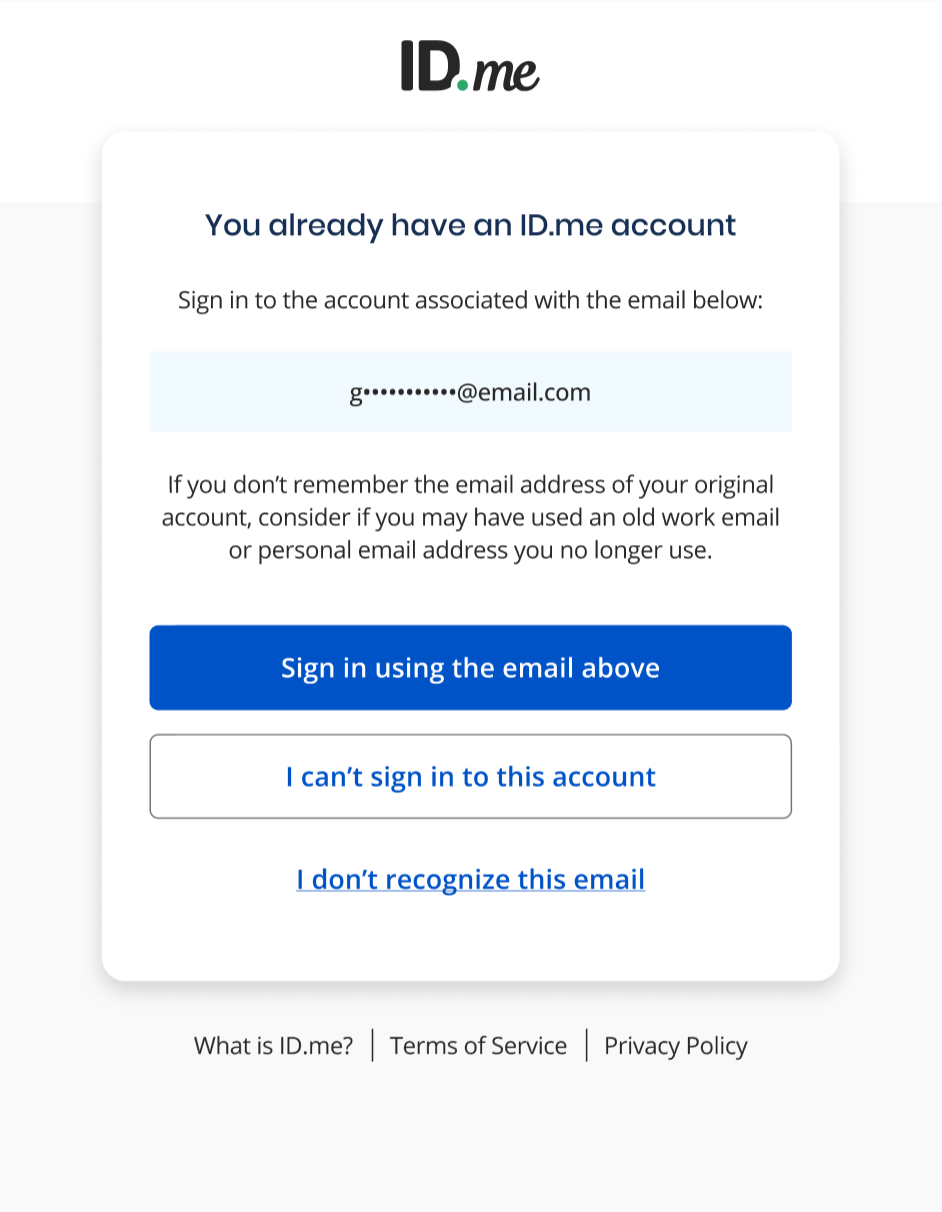Open the I don't recognize this email link

tap(470, 879)
